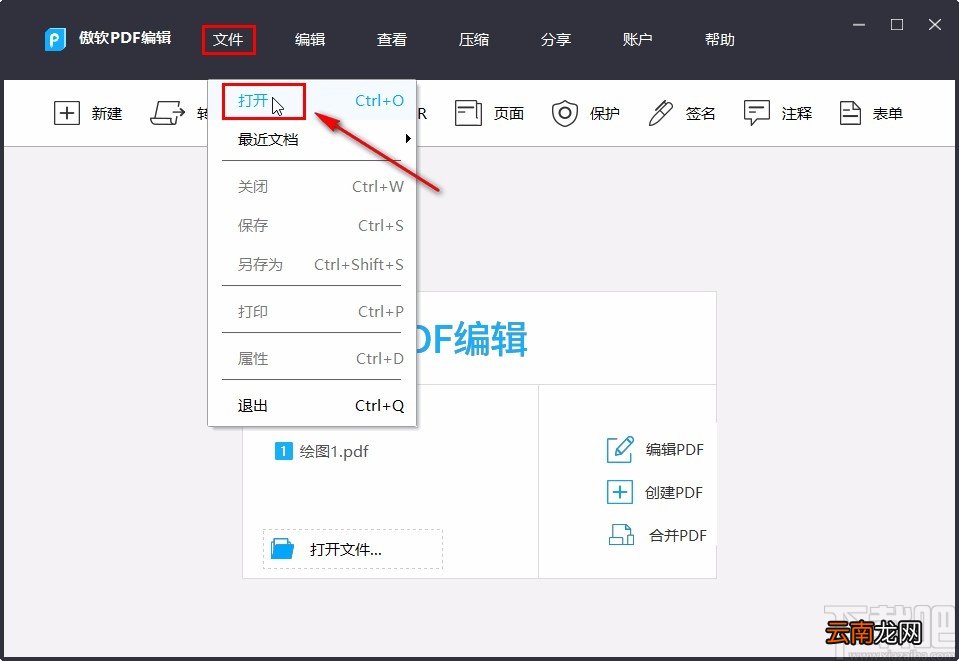Viewport: 959px width, 661px height.
Task: Open the 压缩 menu
Action: coord(473,40)
